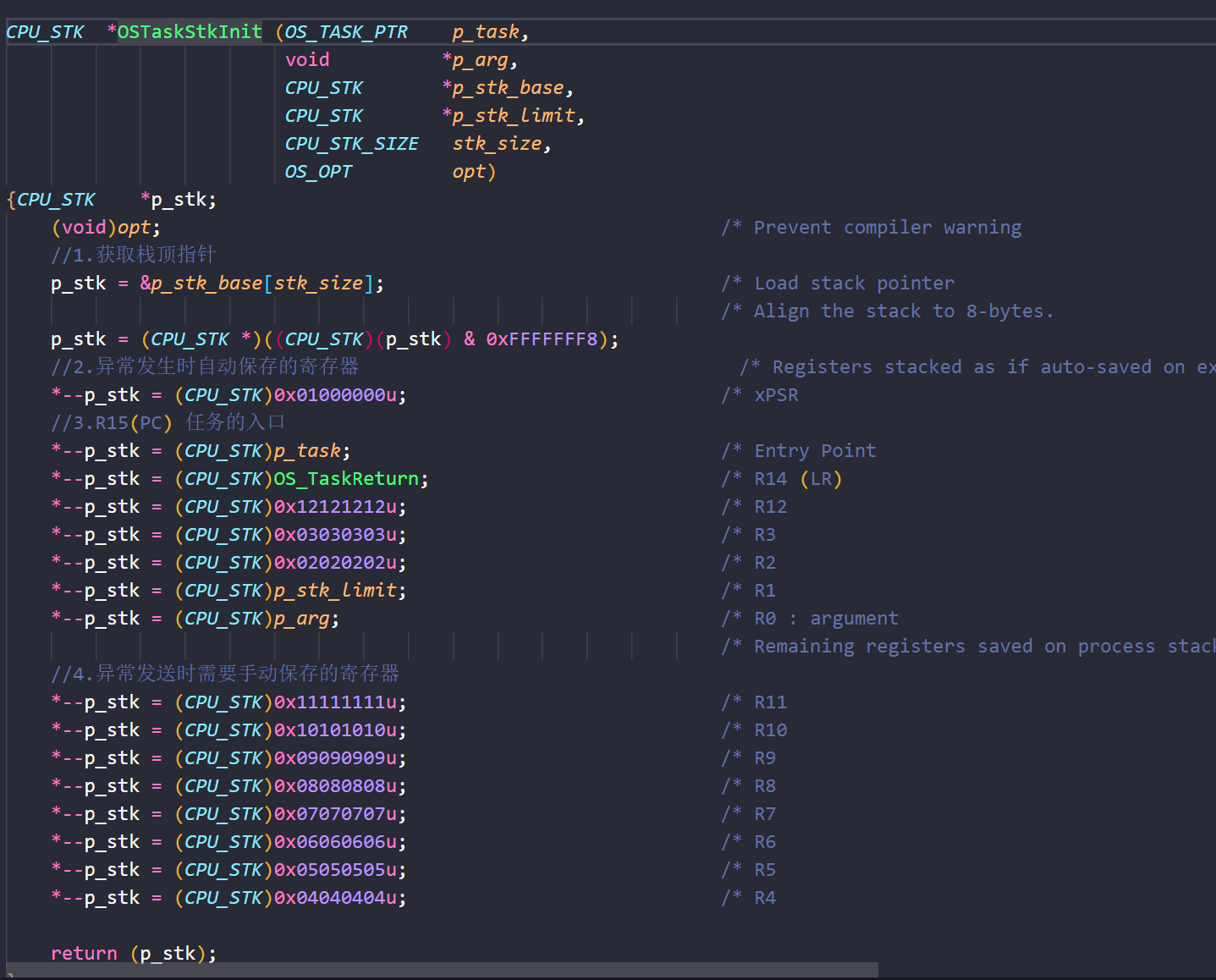Click the stk_size parameter in signature
Viewport: 1216px width, 980px height.
(x=497, y=144)
